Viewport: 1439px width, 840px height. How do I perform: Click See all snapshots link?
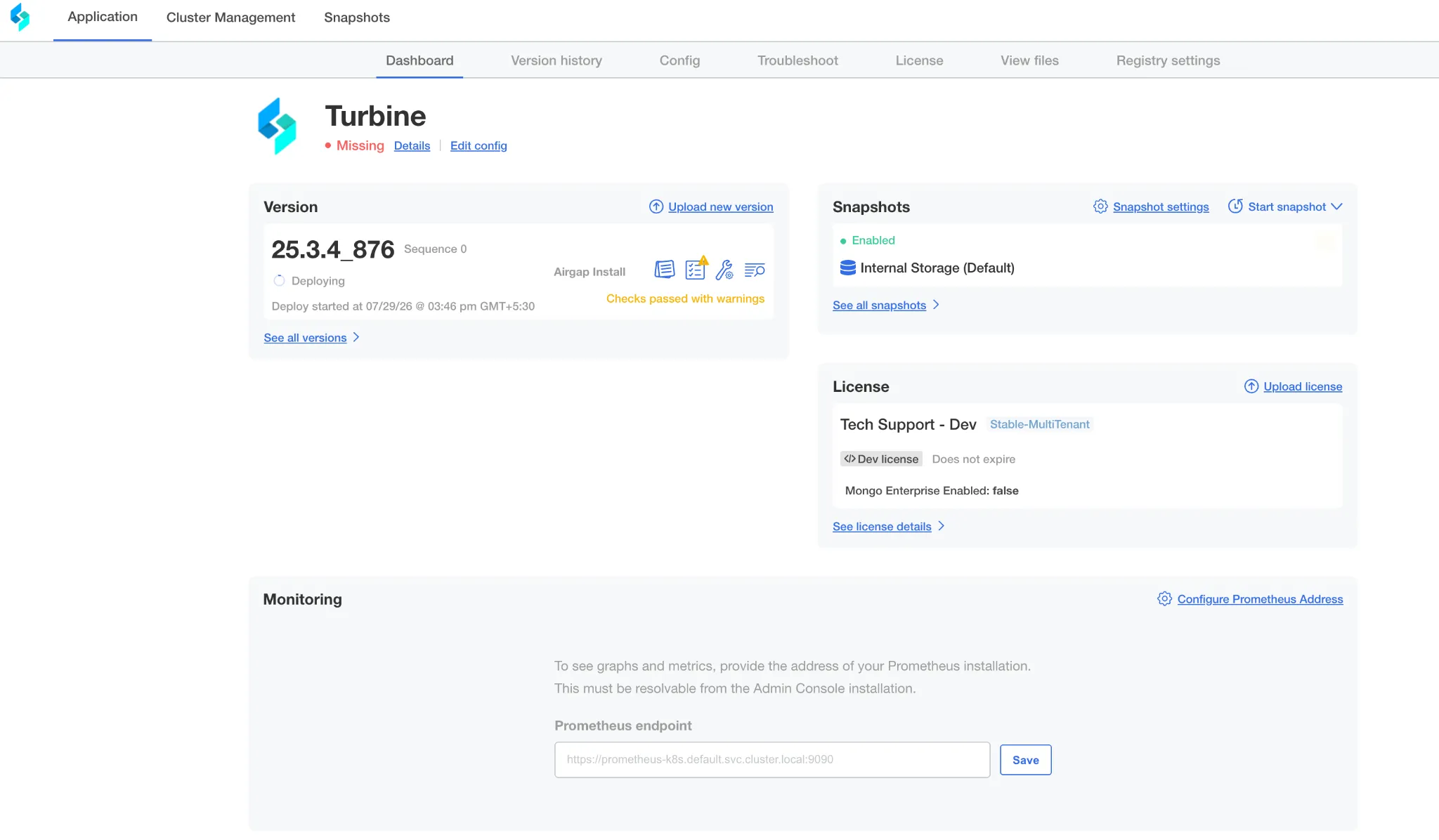point(879,305)
